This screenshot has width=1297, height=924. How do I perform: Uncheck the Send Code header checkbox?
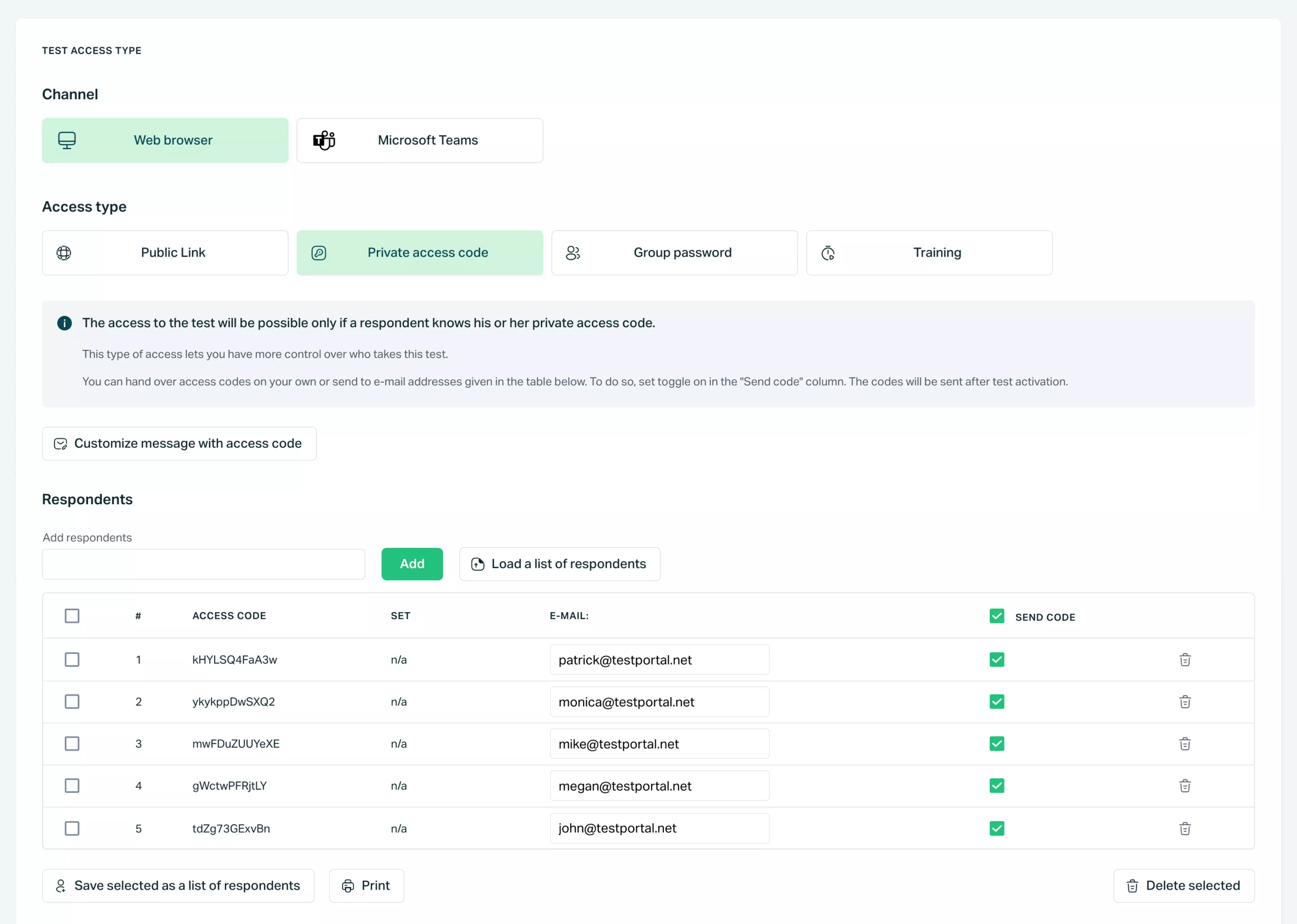click(x=996, y=616)
